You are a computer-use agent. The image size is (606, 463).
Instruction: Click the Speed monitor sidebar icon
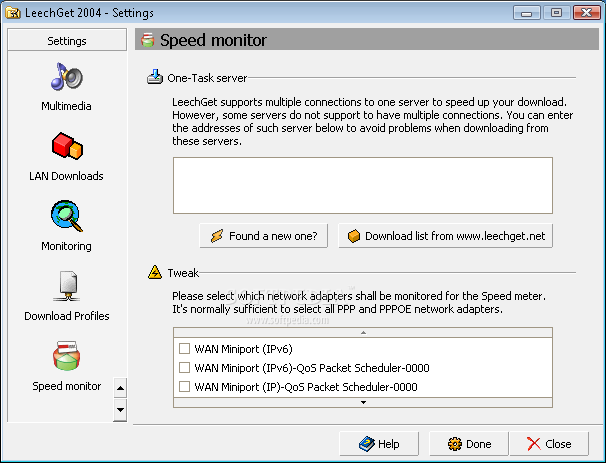66,356
